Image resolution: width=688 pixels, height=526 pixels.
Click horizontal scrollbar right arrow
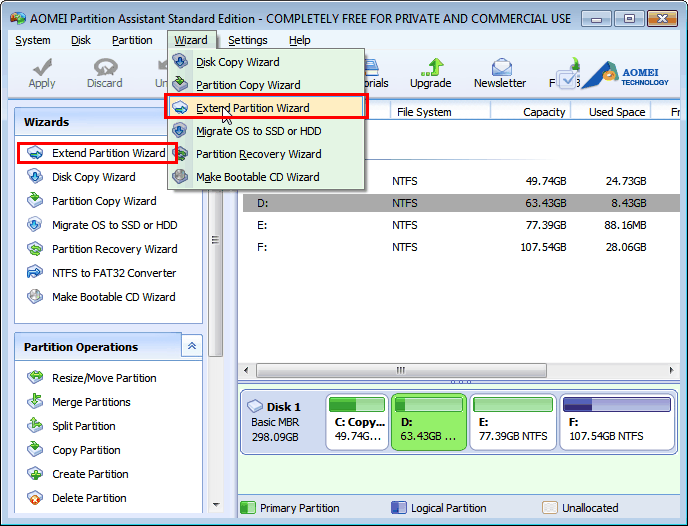(x=671, y=370)
